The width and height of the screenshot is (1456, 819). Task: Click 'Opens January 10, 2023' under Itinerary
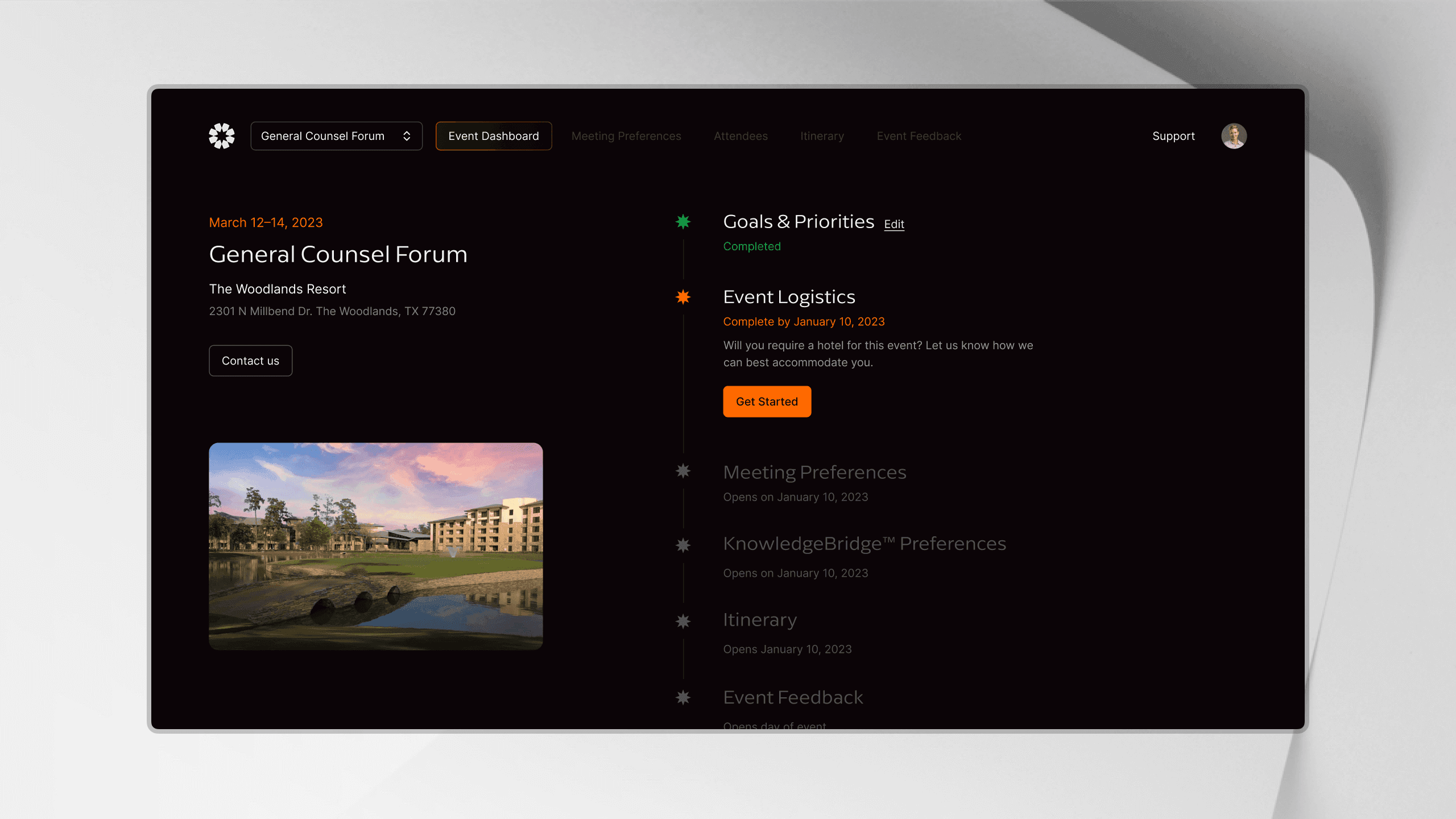tap(787, 649)
